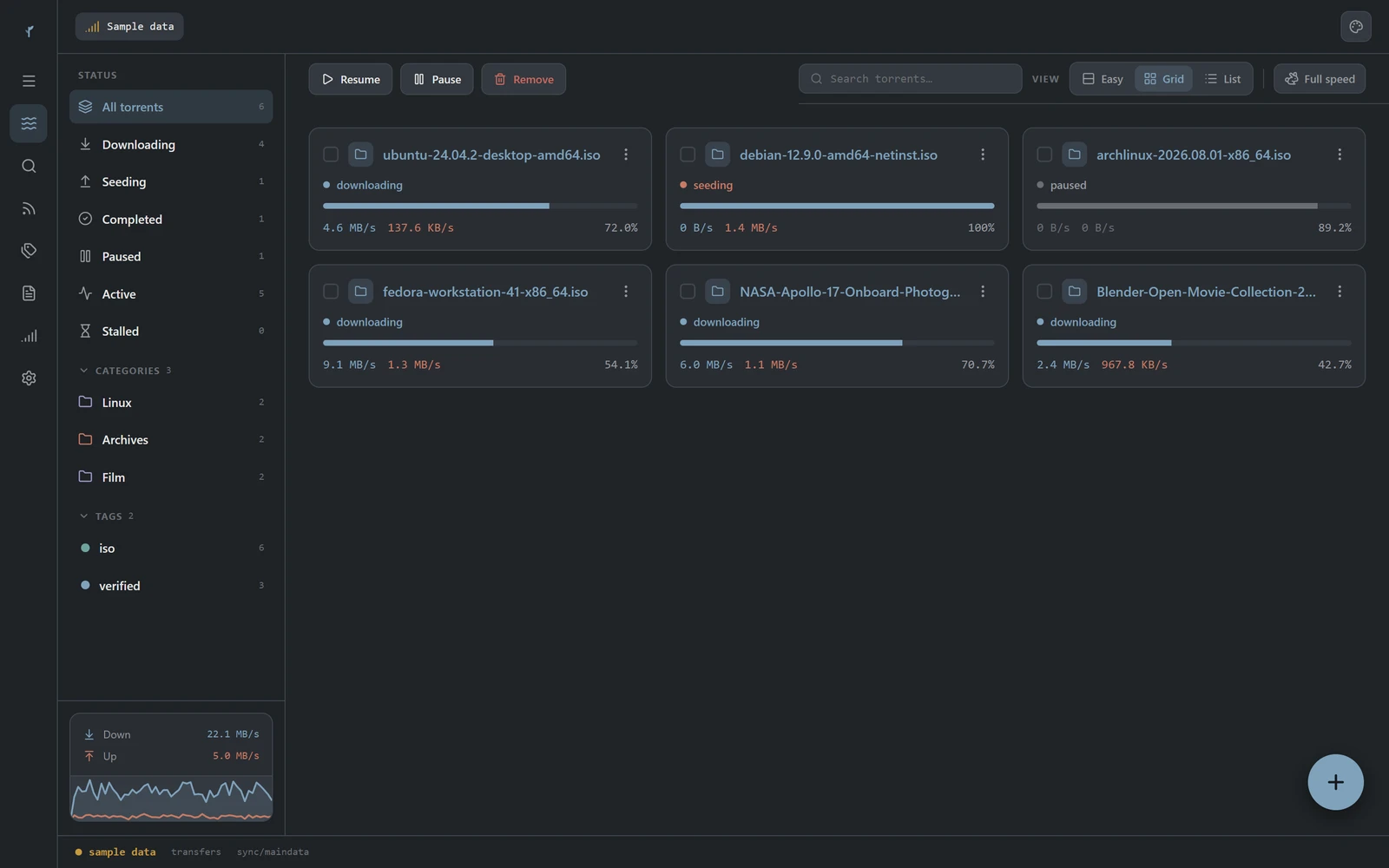Click the add torrent plus button
The width and height of the screenshot is (1389, 868).
(x=1335, y=782)
